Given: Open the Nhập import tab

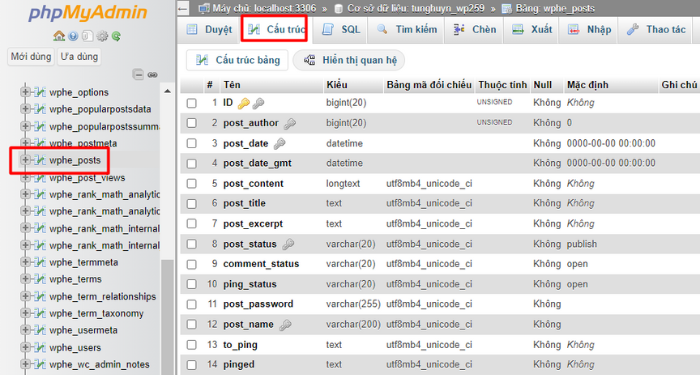Looking at the screenshot, I should point(588,30).
